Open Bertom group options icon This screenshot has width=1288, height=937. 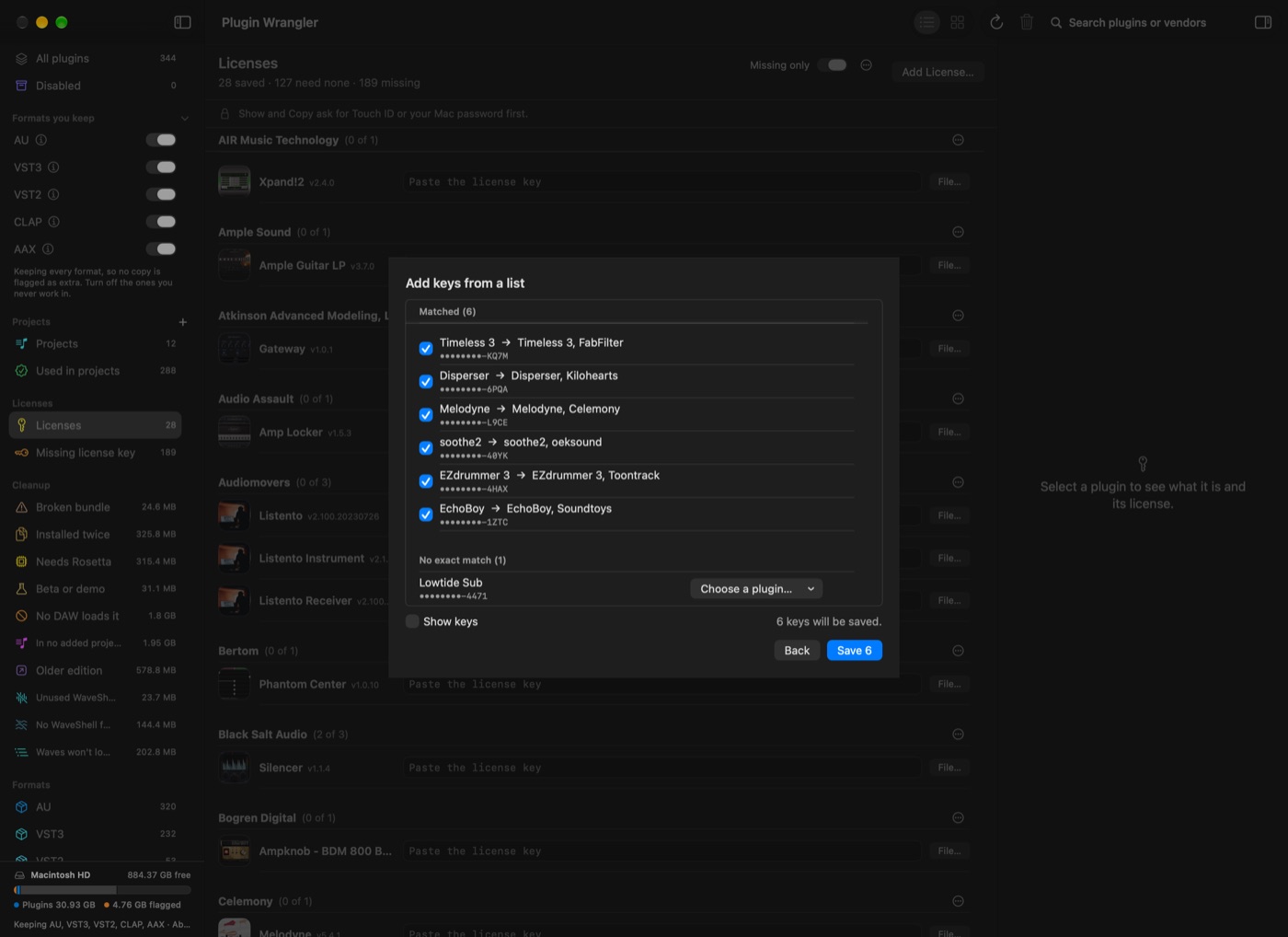(958, 651)
